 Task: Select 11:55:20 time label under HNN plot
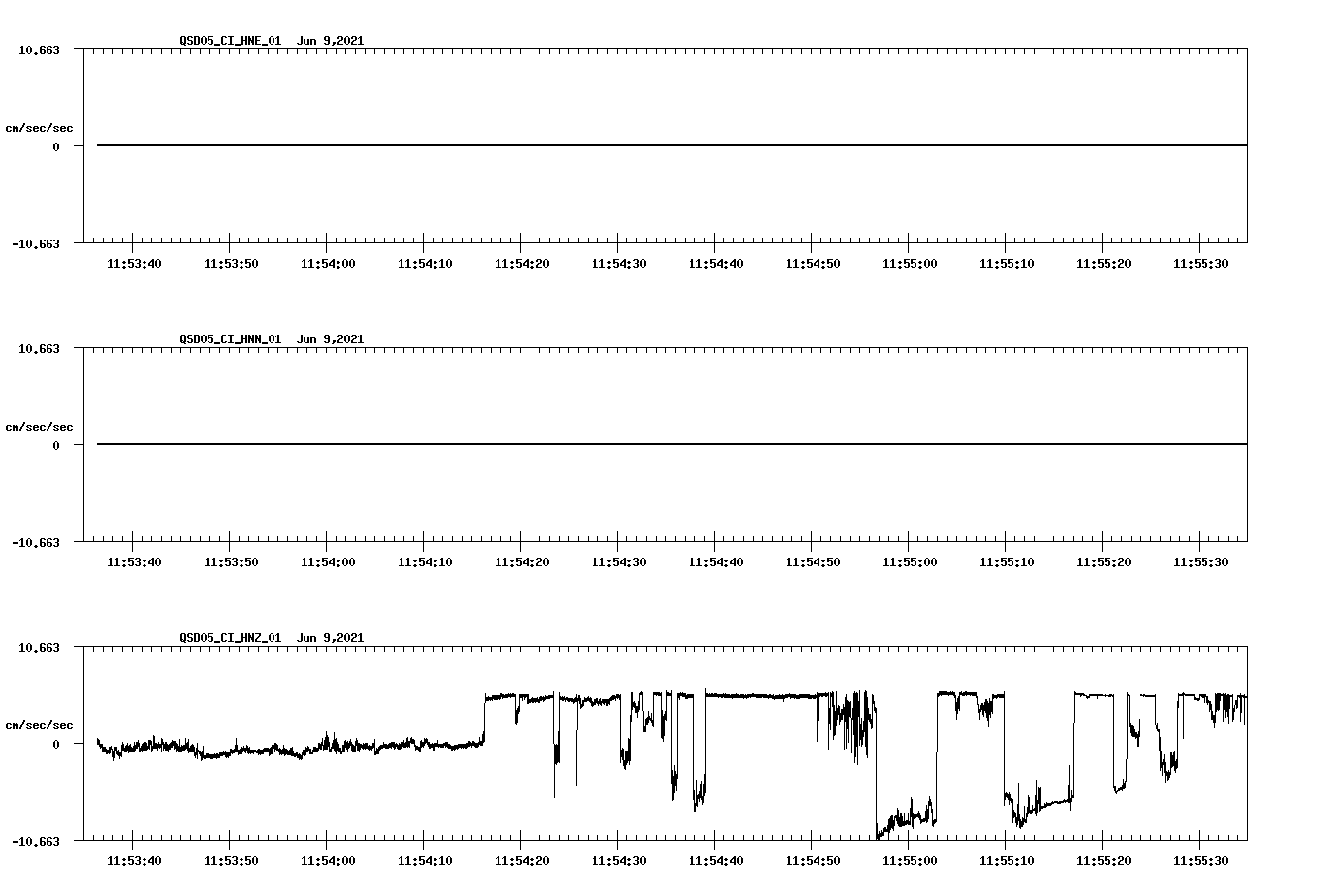[1104, 561]
